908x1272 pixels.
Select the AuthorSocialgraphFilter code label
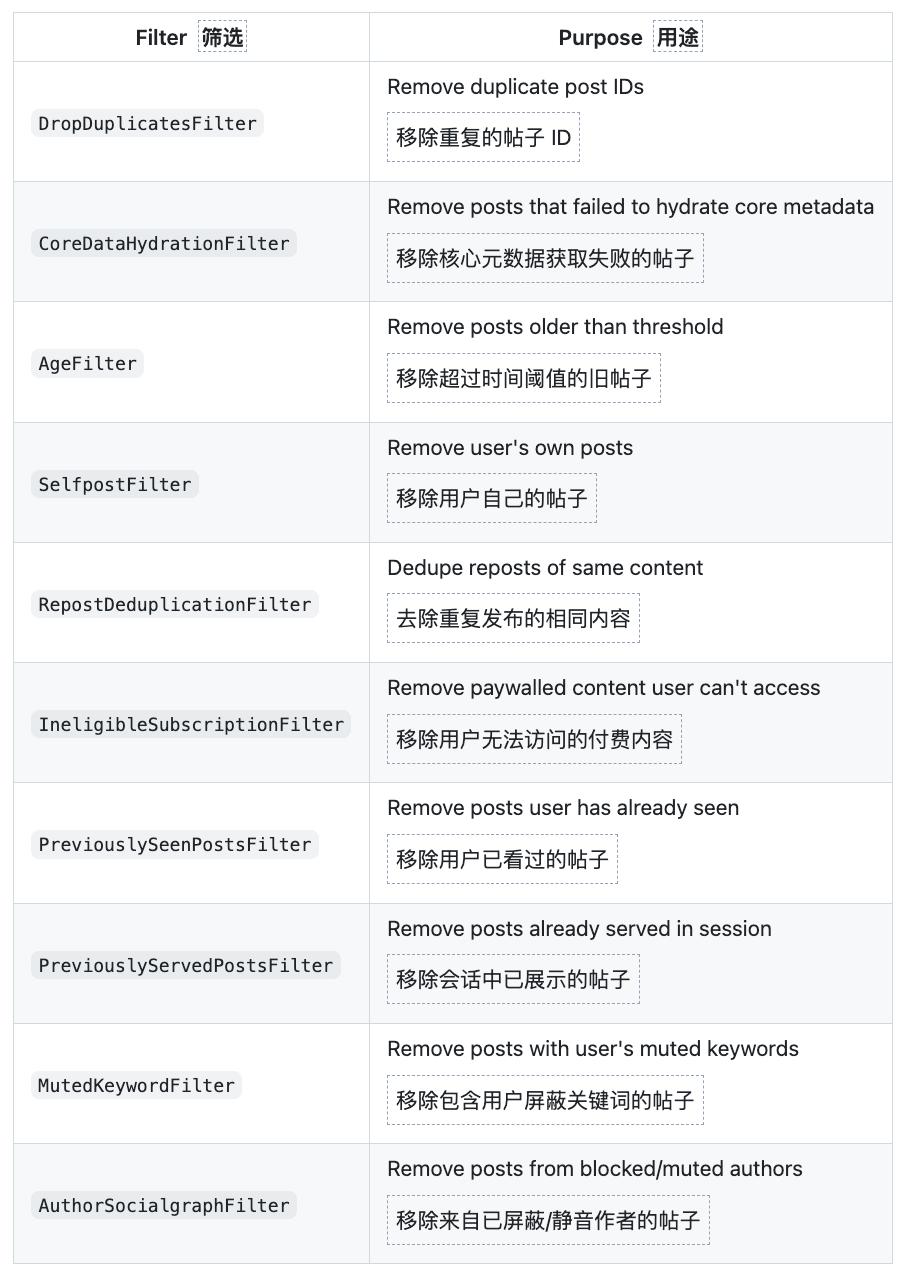click(x=164, y=1206)
